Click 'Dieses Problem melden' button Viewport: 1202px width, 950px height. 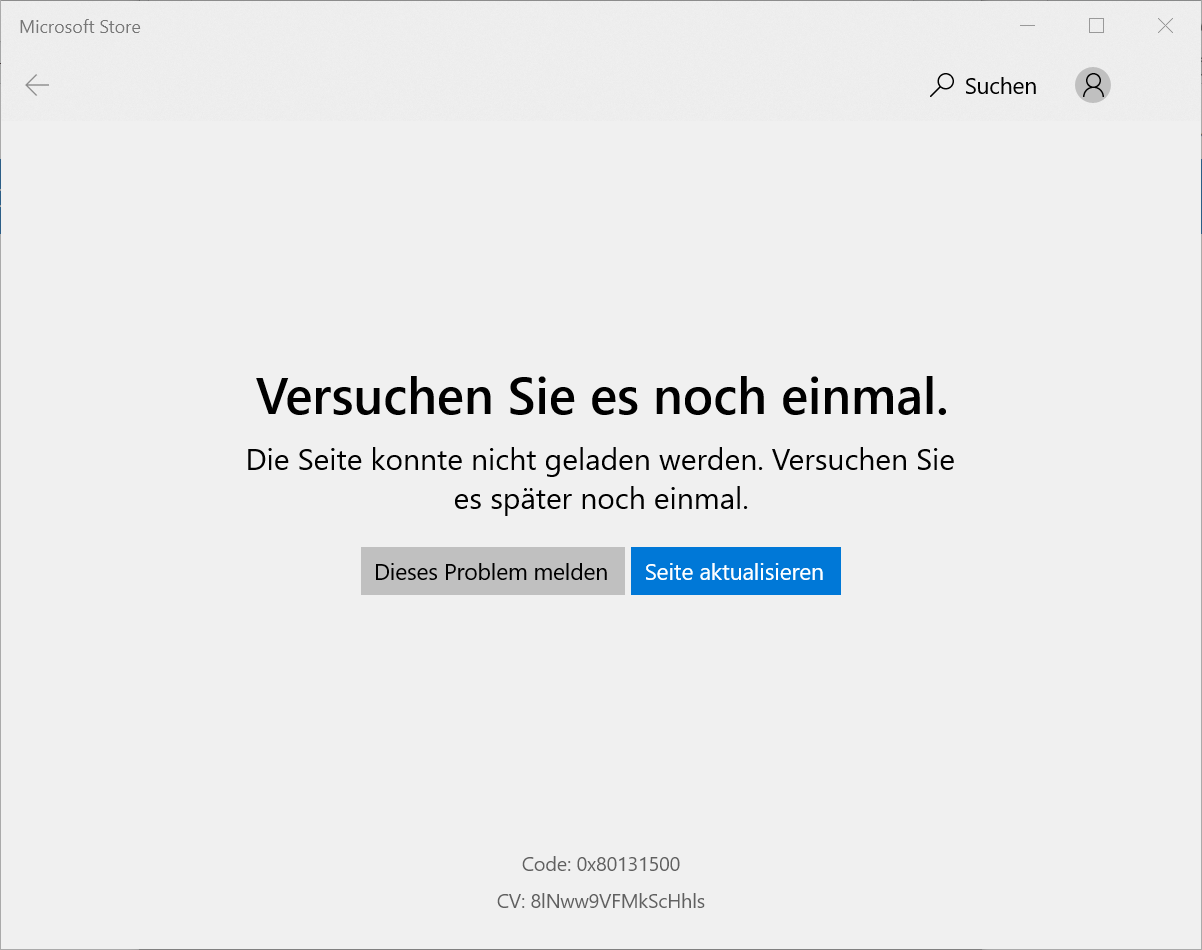492,571
